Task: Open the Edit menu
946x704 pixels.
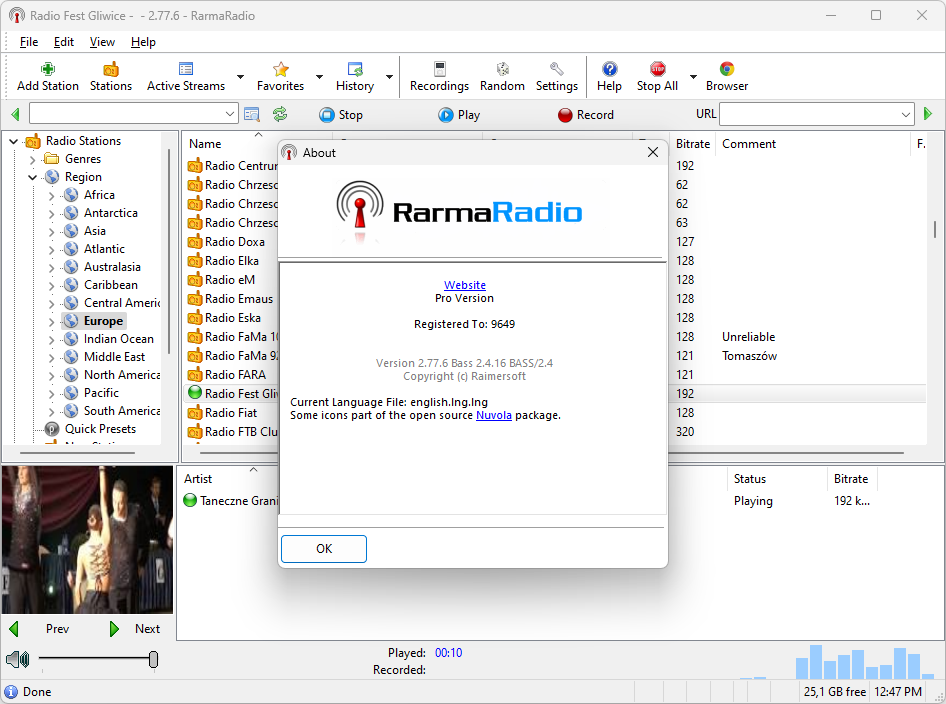Action: tap(63, 42)
